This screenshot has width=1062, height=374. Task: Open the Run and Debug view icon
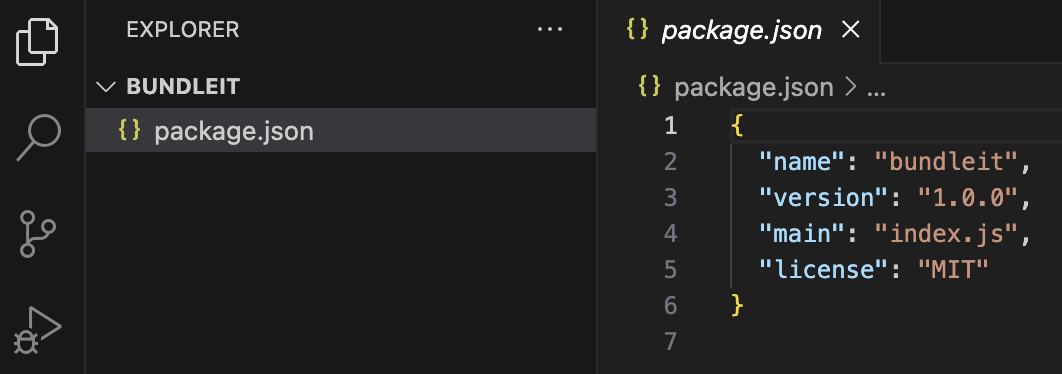pyautogui.click(x=37, y=331)
